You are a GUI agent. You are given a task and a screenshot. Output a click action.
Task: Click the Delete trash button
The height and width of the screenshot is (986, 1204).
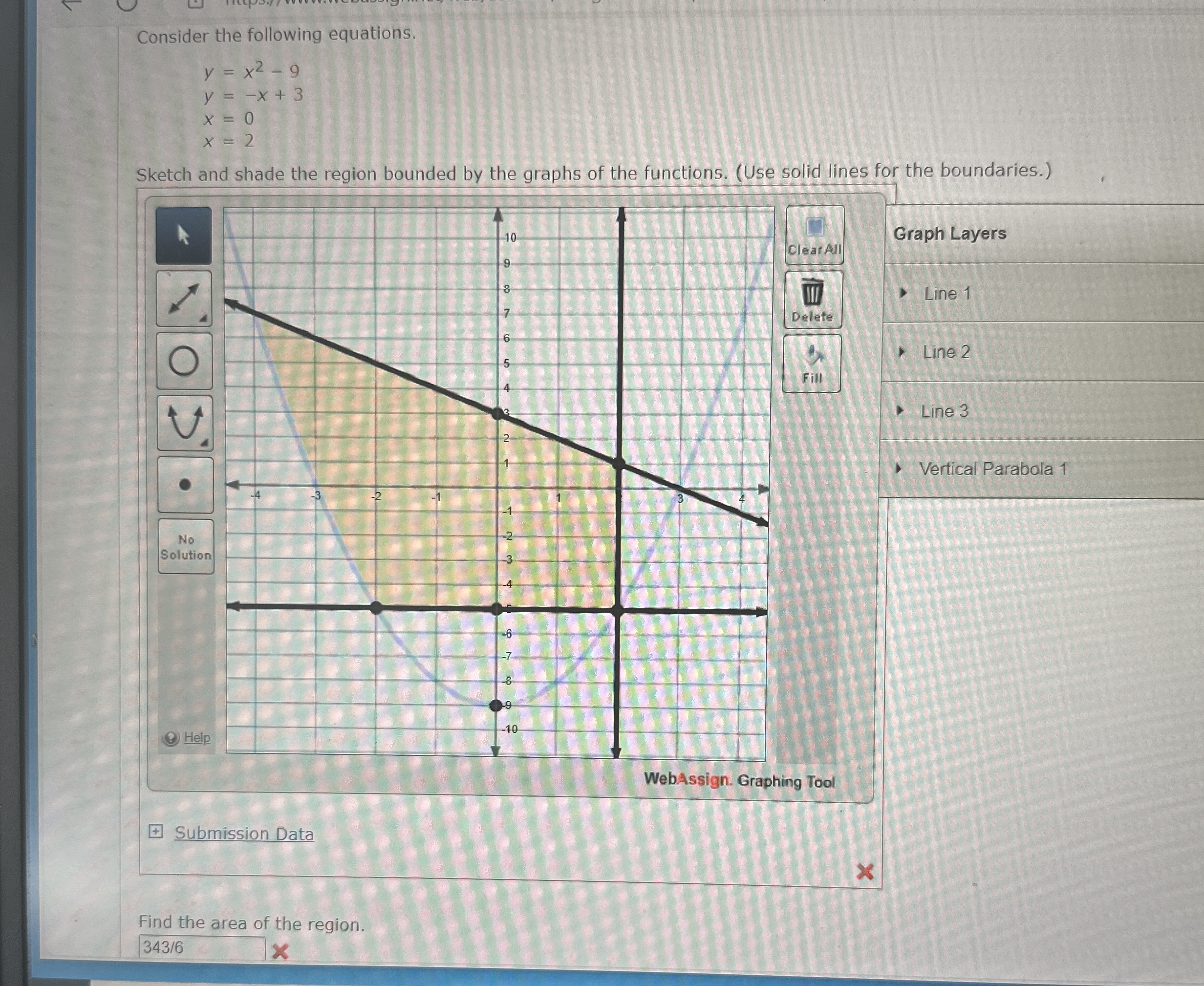coord(813,300)
